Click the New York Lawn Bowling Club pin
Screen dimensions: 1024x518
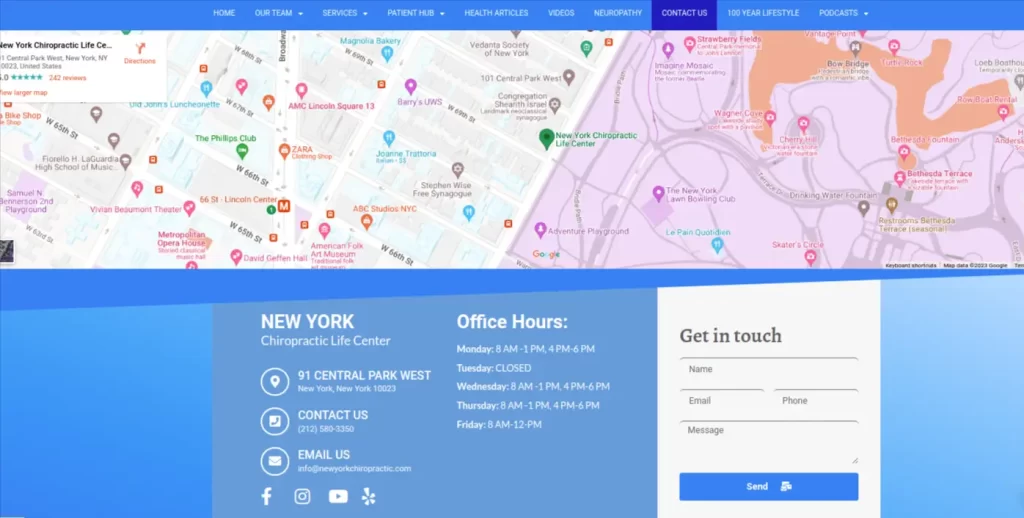pyautogui.click(x=658, y=193)
